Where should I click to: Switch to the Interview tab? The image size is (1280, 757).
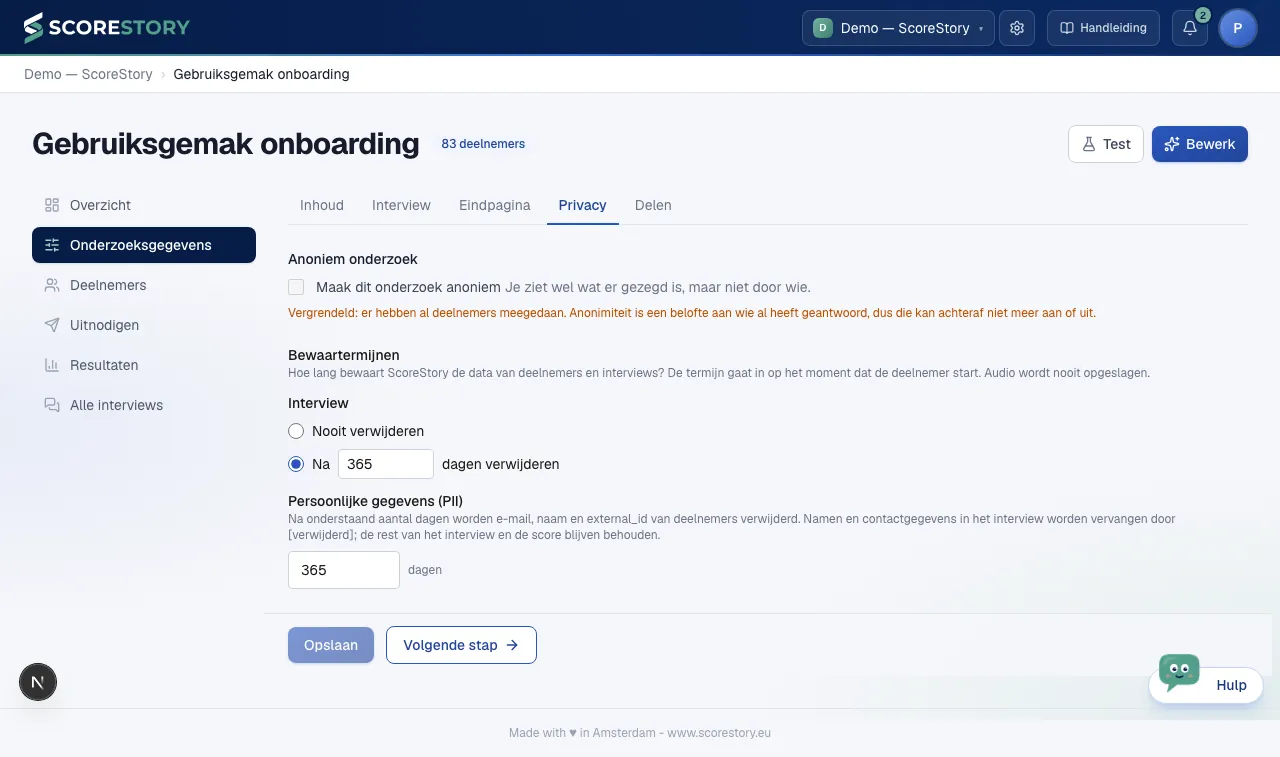click(401, 205)
